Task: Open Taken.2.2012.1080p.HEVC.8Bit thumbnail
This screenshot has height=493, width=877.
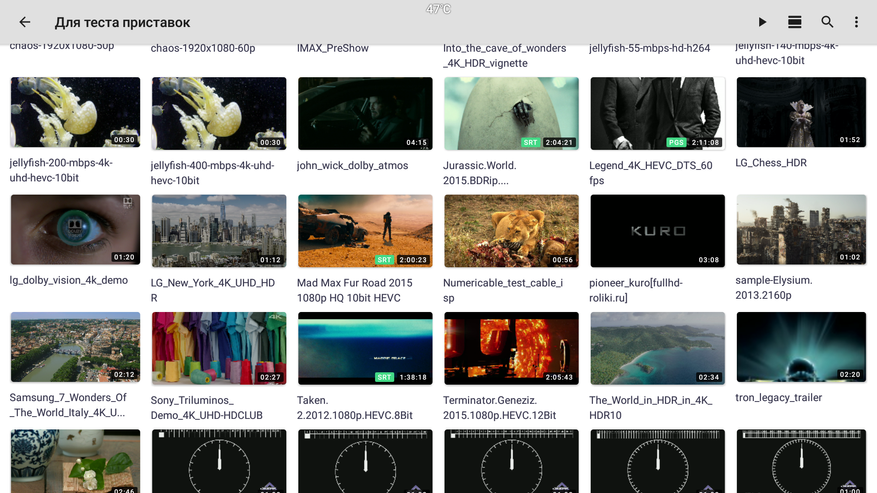Action: point(365,349)
